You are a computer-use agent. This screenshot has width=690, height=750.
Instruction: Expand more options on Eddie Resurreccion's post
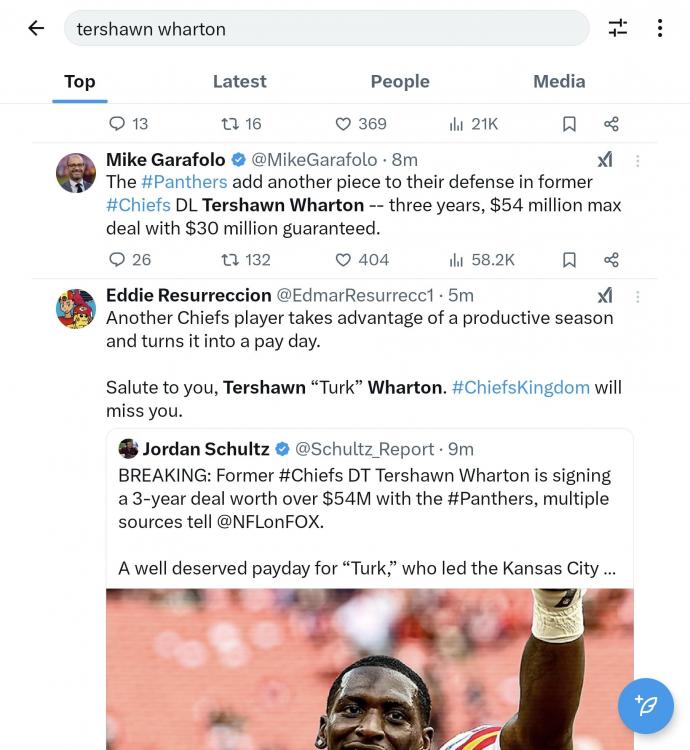coord(638,296)
